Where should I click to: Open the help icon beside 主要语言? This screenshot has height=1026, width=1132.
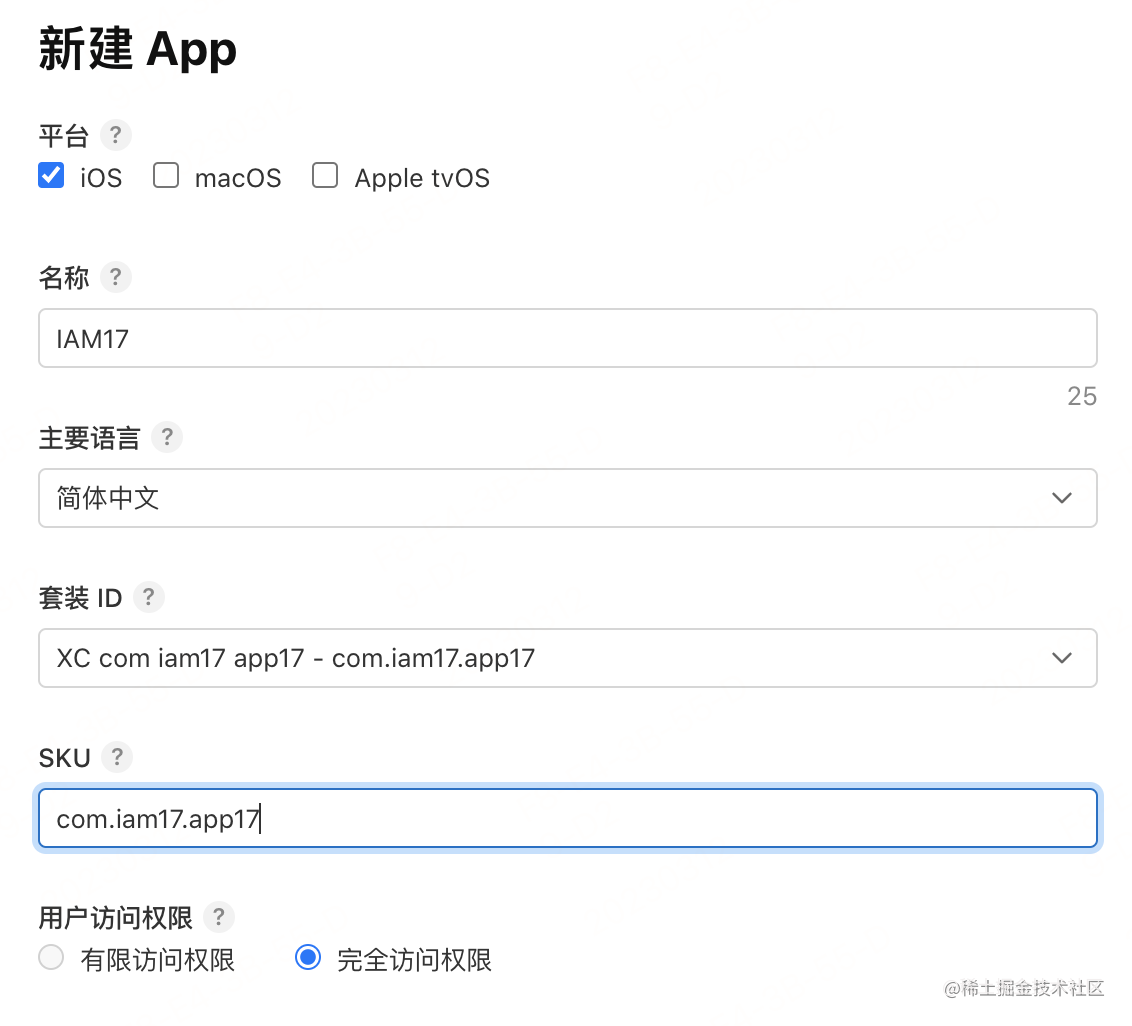[167, 437]
